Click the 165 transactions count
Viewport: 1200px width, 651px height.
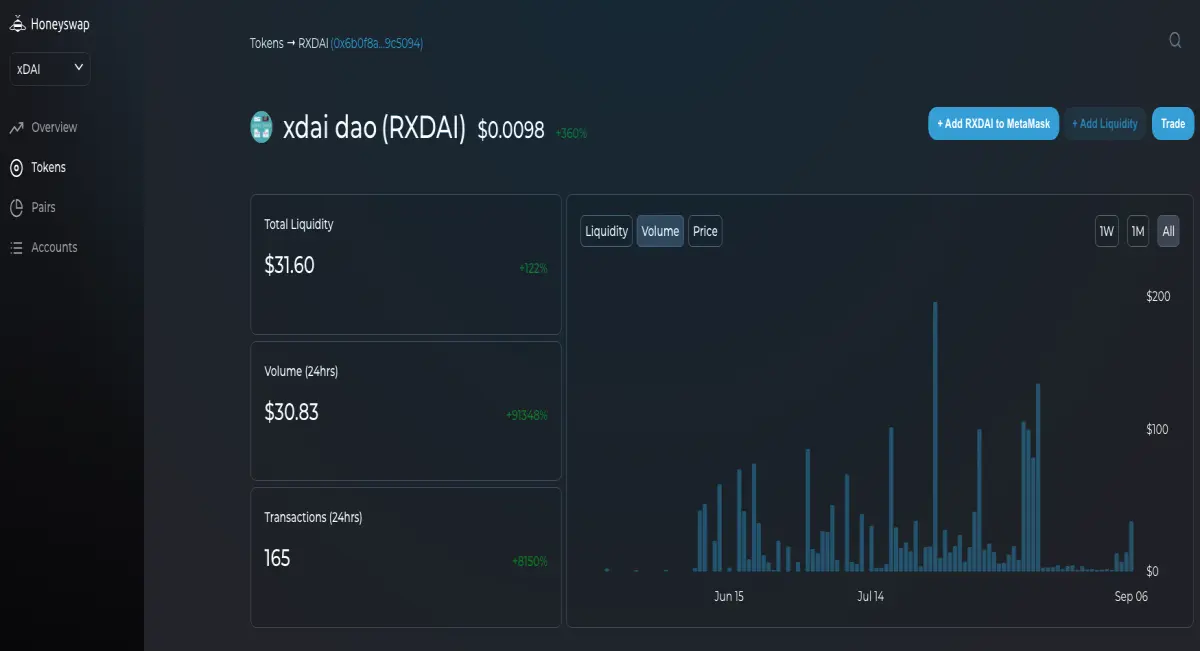coord(277,558)
